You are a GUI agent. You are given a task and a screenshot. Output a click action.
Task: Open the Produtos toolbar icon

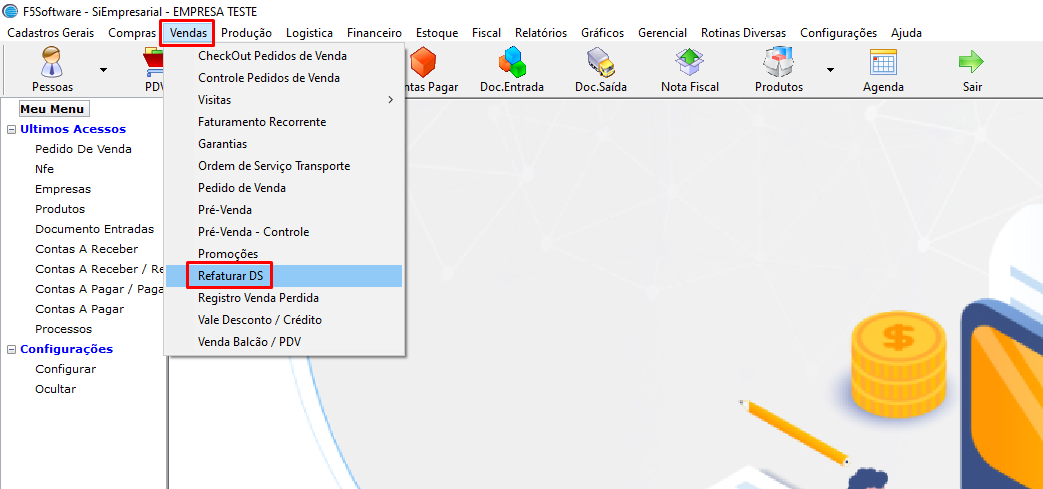tap(779, 63)
